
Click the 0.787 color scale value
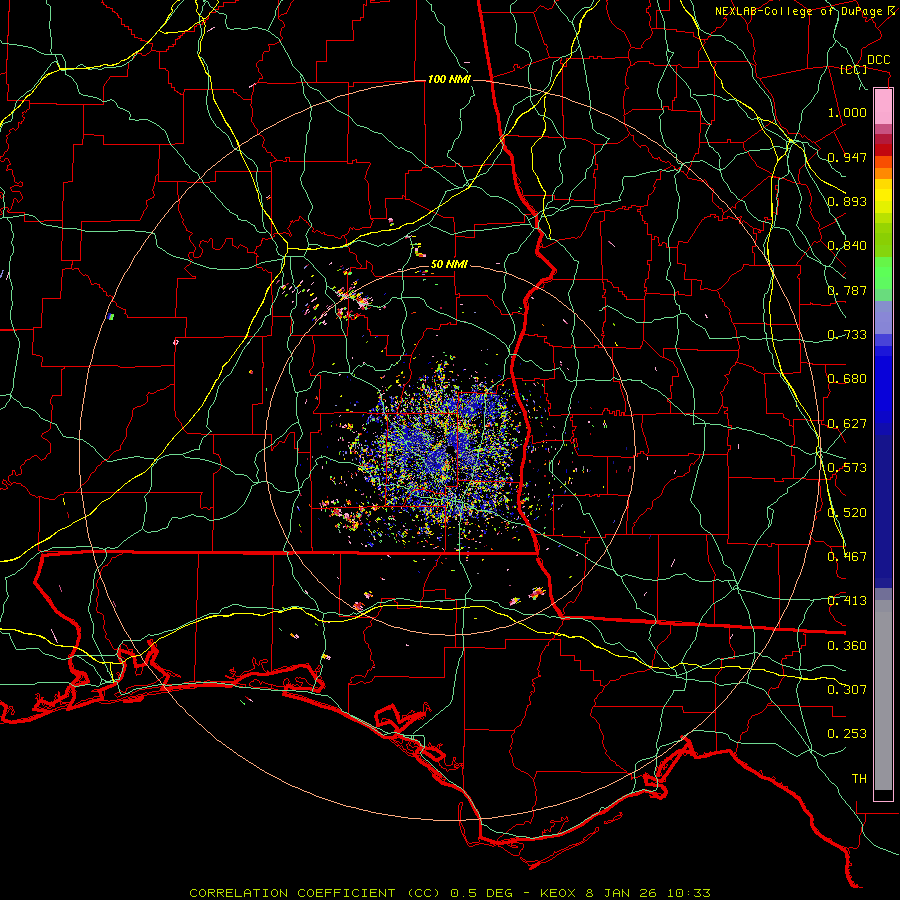(x=847, y=290)
